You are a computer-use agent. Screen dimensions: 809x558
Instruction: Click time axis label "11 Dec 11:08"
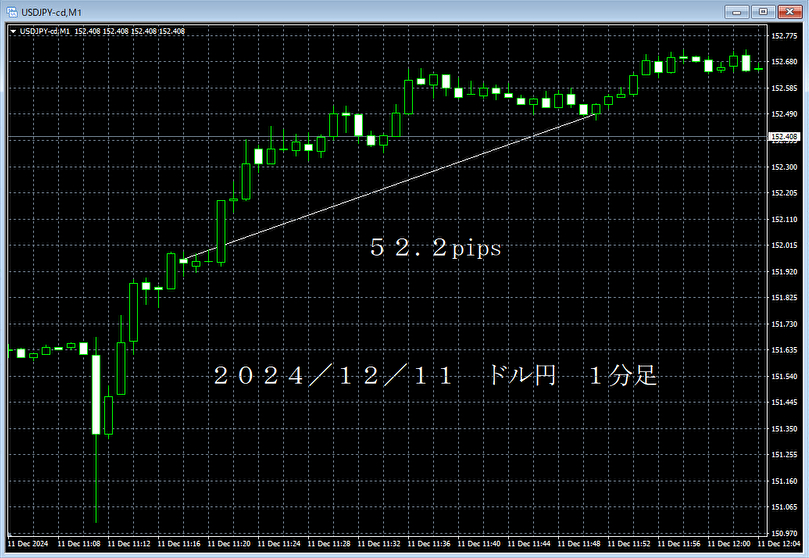point(79,544)
